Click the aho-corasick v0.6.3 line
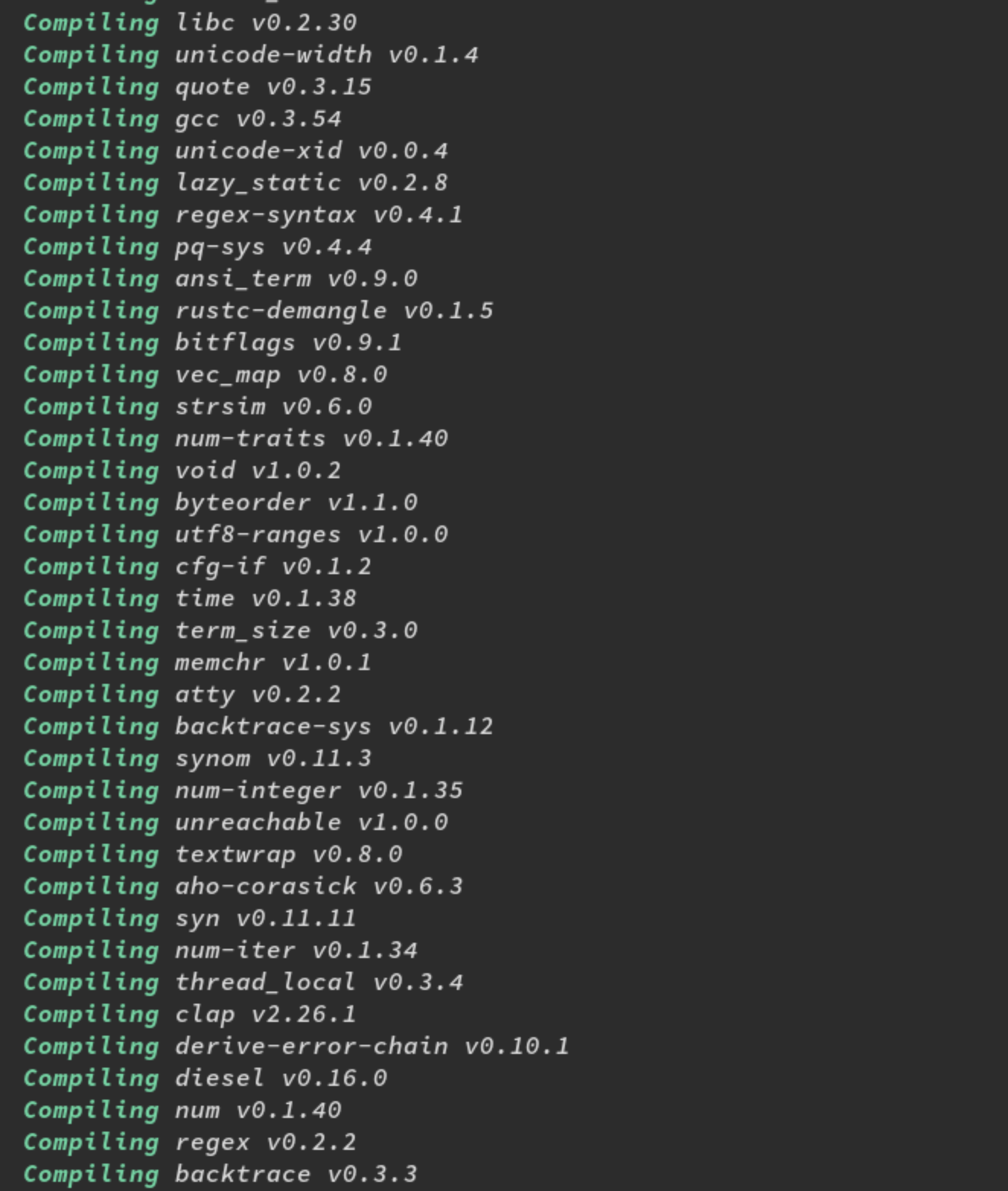 pos(243,886)
